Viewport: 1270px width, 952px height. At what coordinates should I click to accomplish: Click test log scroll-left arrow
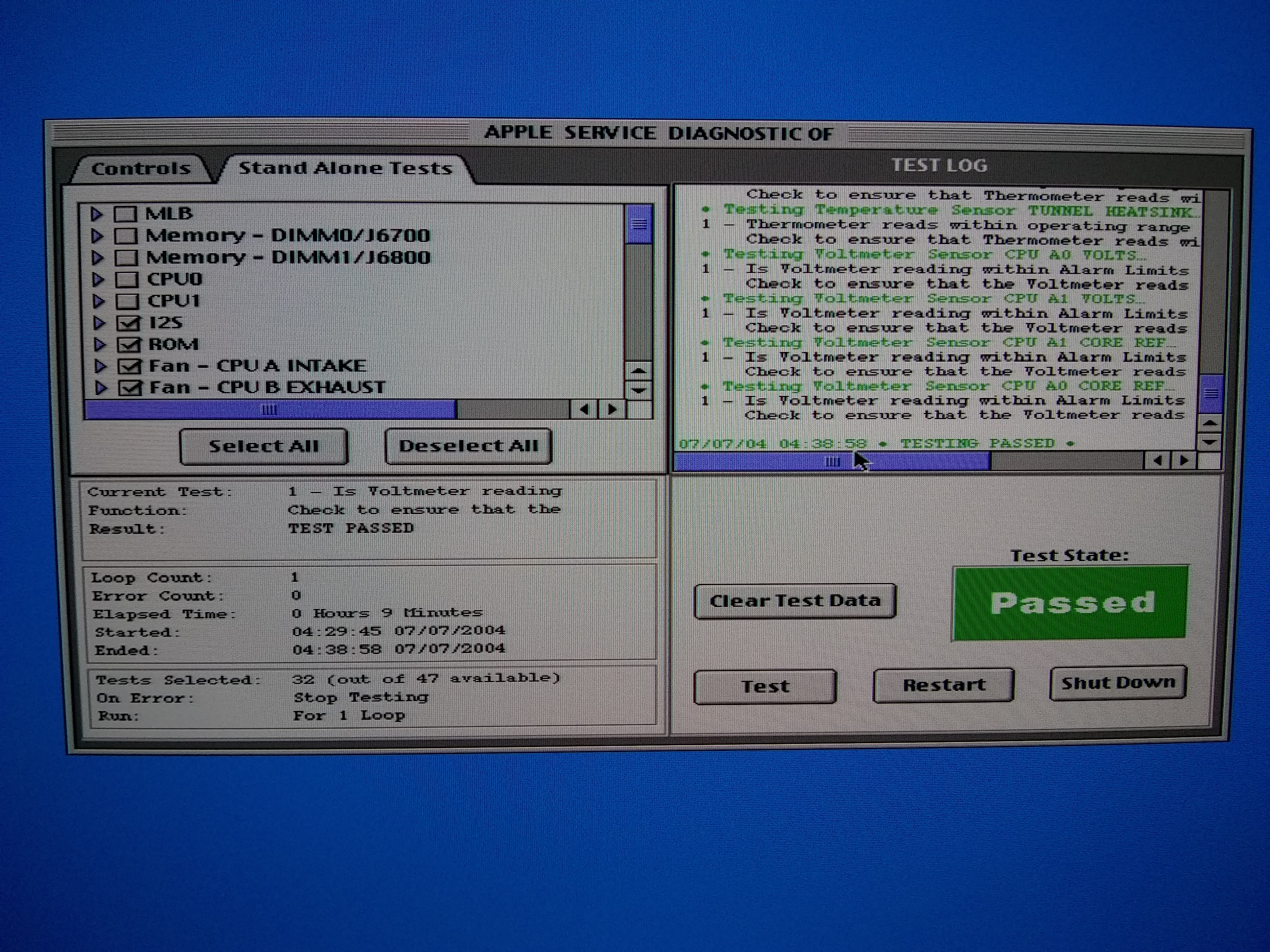pyautogui.click(x=1158, y=461)
